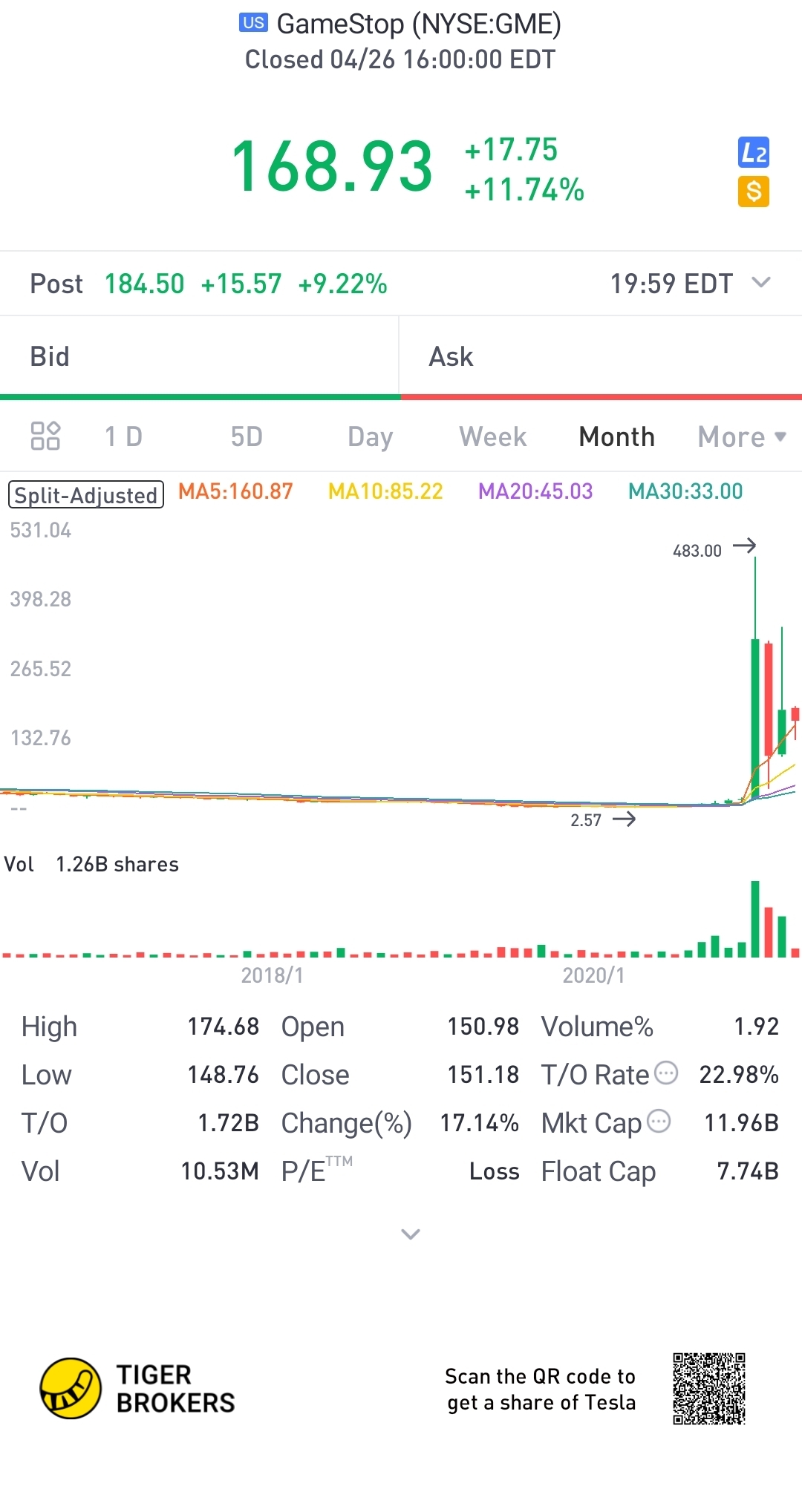The width and height of the screenshot is (802, 1512).
Task: Tap the Vol 1.26B shares label
Action: [x=91, y=864]
